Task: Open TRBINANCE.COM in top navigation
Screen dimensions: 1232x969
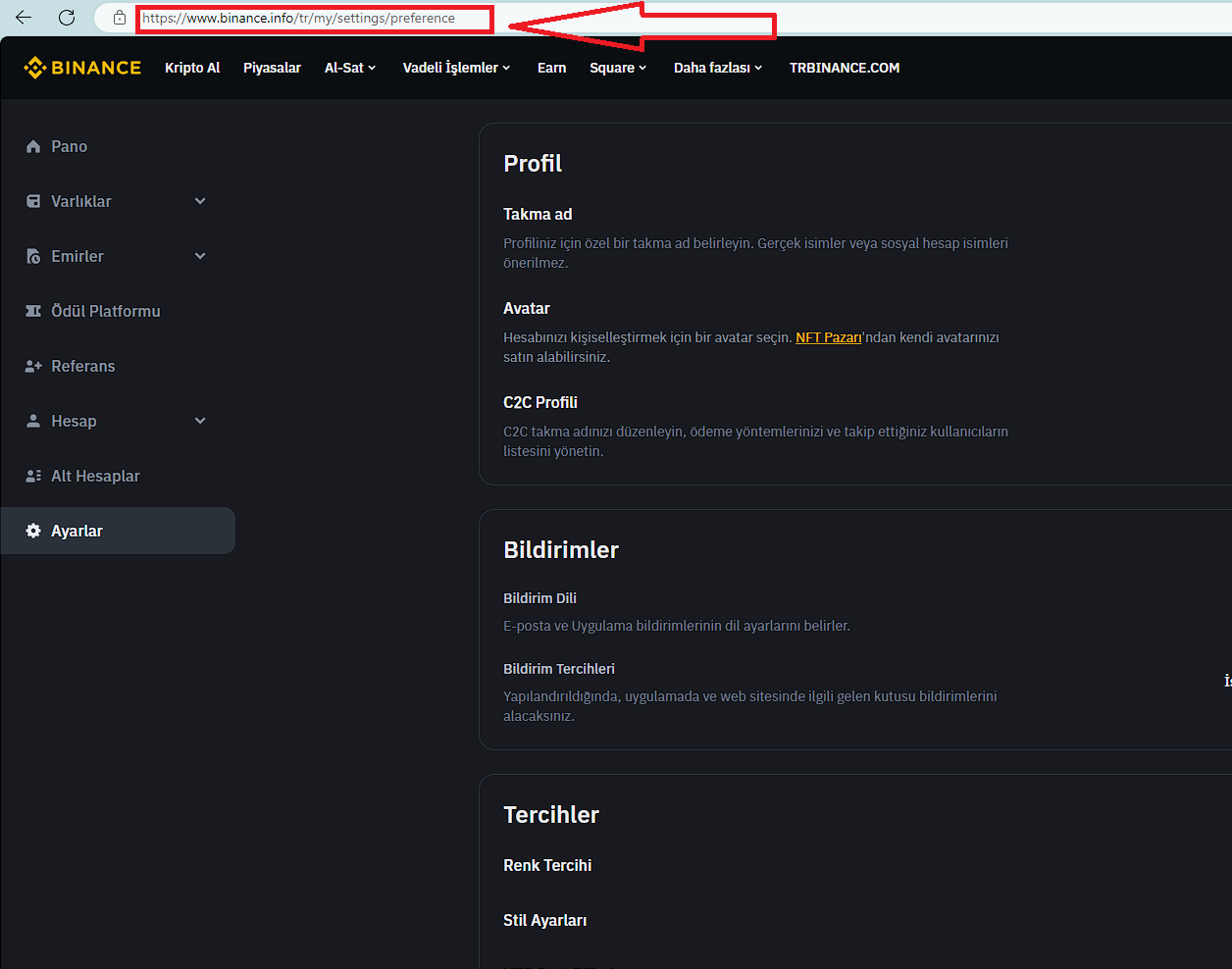Action: 845,68
